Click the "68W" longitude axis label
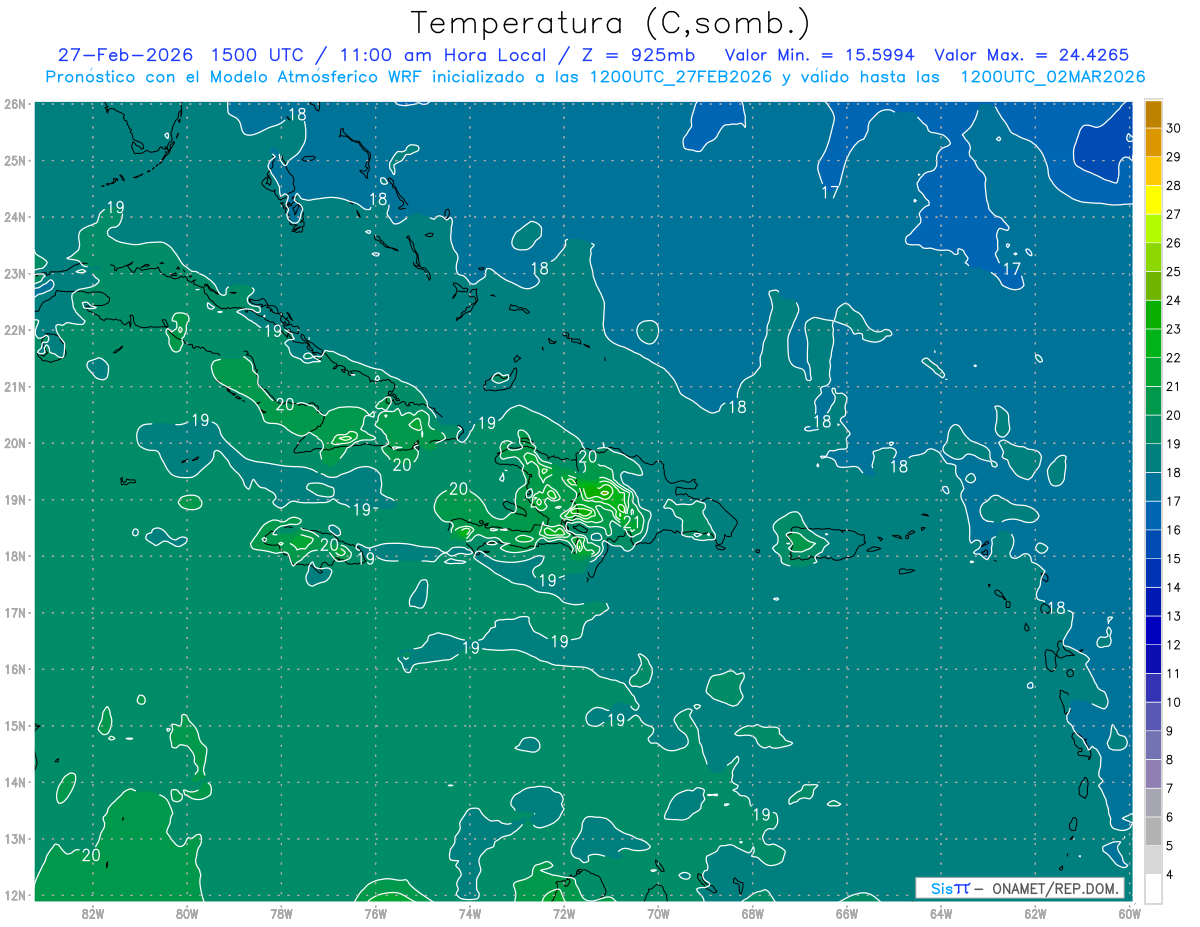Viewport: 1200px width, 927px height. coord(752,913)
